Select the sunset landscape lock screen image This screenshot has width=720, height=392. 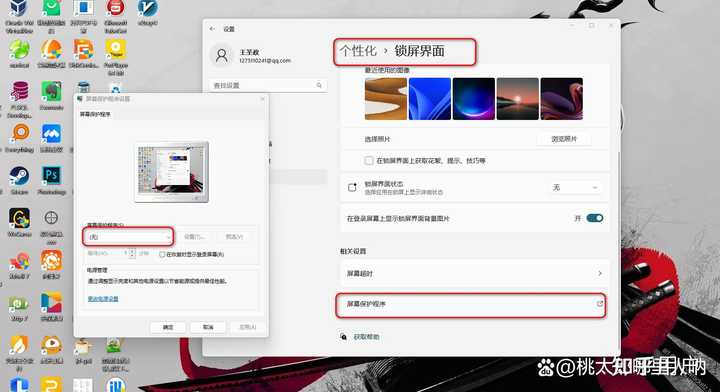[x=518, y=99]
